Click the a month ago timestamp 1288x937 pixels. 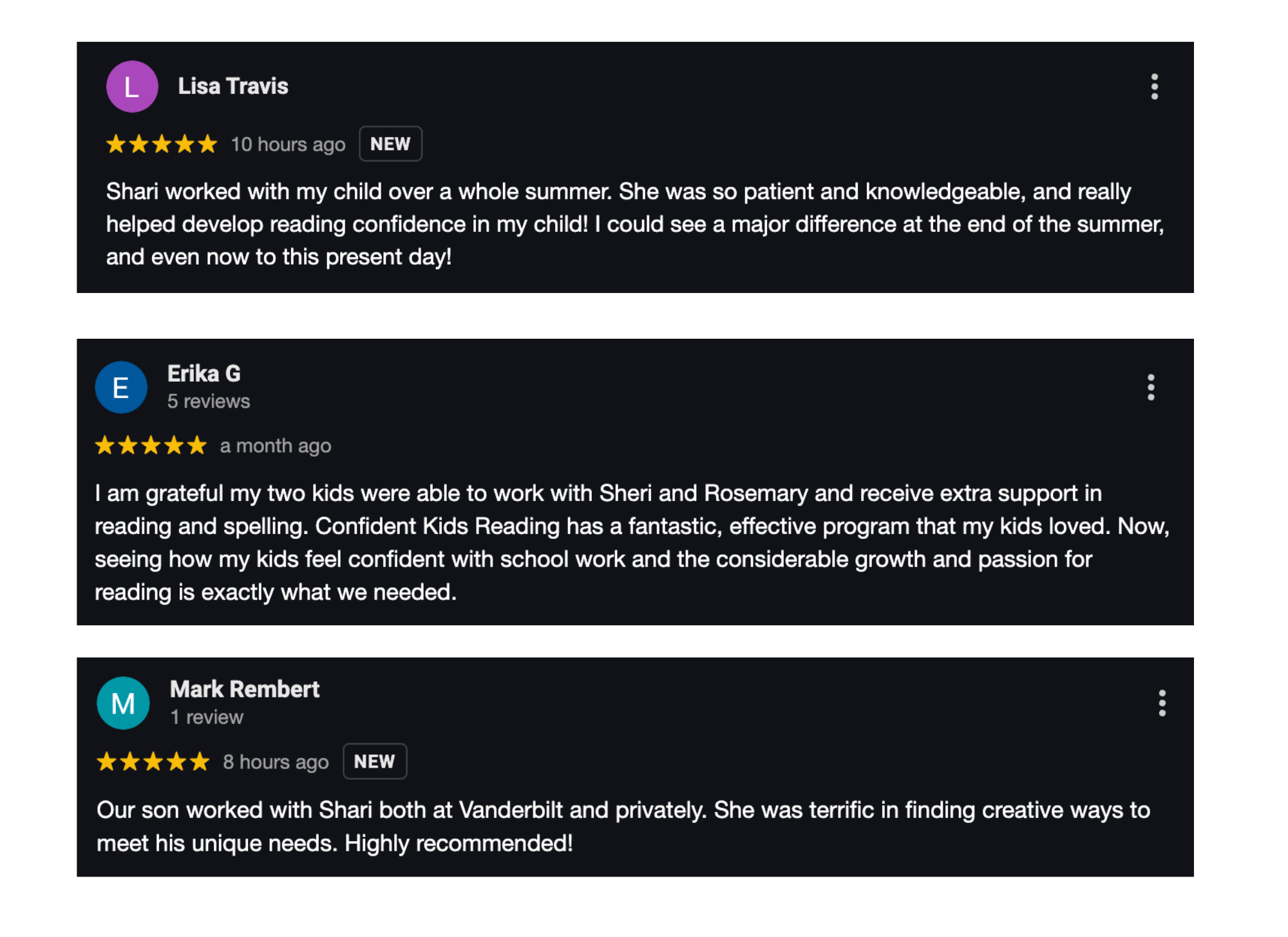[x=276, y=446]
